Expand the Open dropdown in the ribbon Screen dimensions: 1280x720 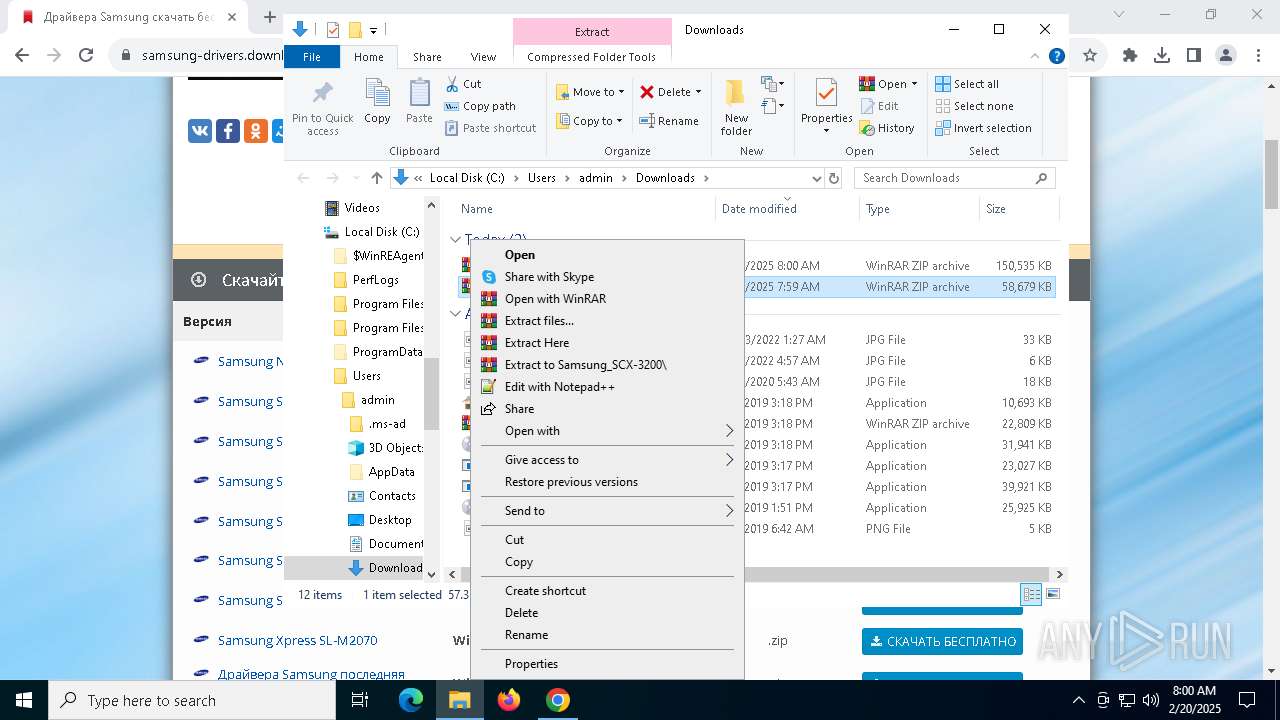(x=914, y=84)
